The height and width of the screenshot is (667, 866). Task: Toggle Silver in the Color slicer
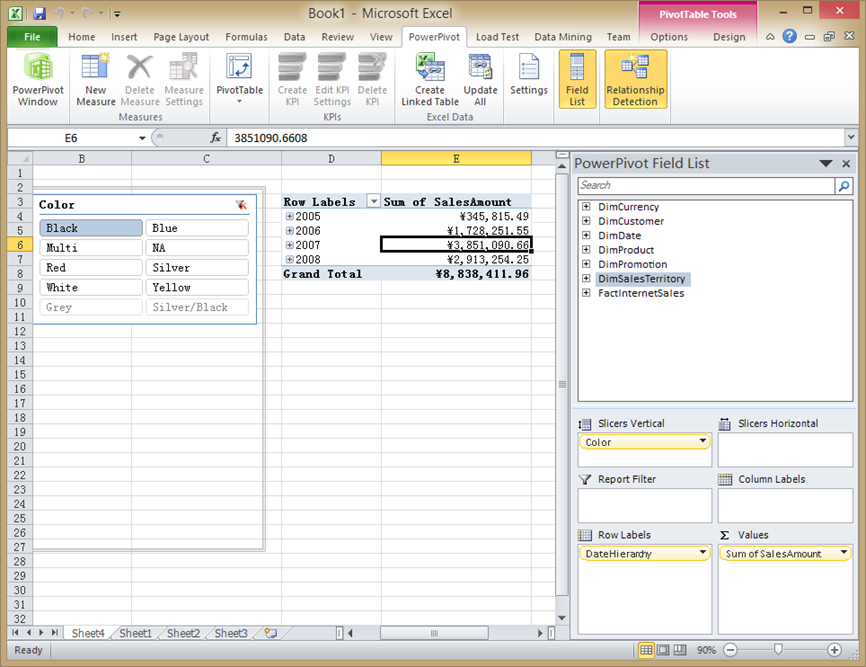196,267
